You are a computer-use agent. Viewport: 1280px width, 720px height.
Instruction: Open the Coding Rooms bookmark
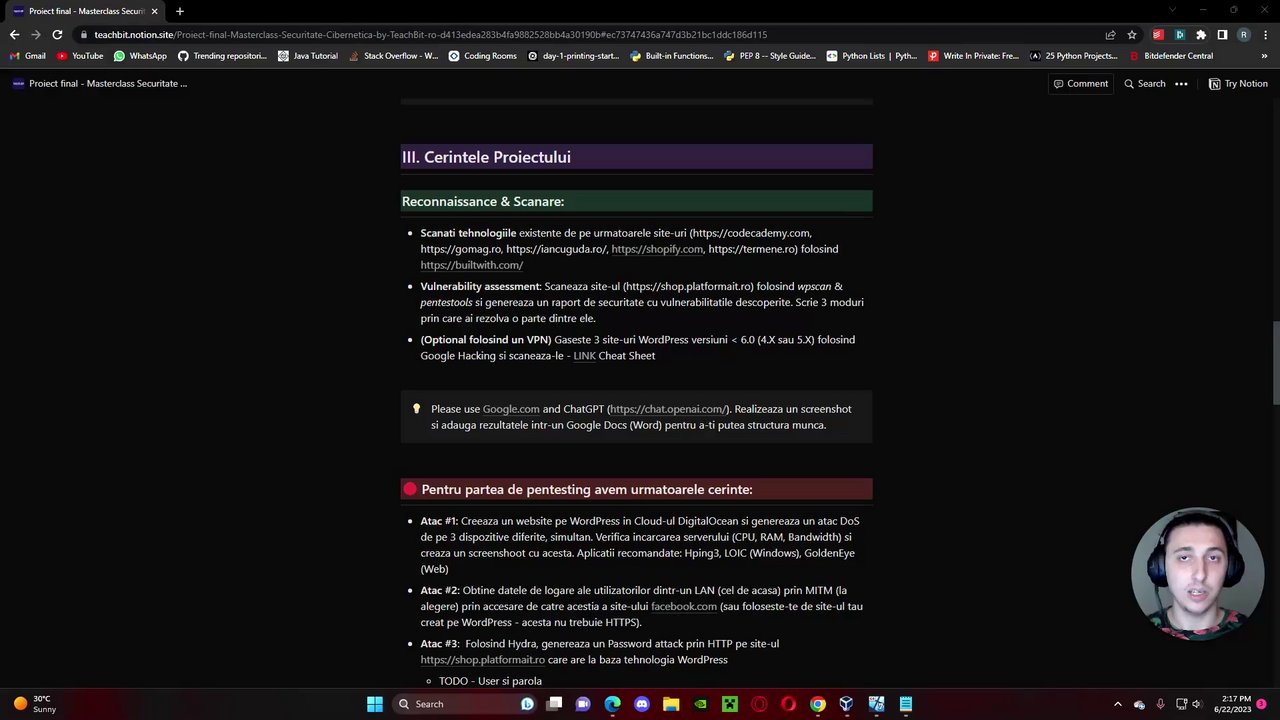click(482, 56)
